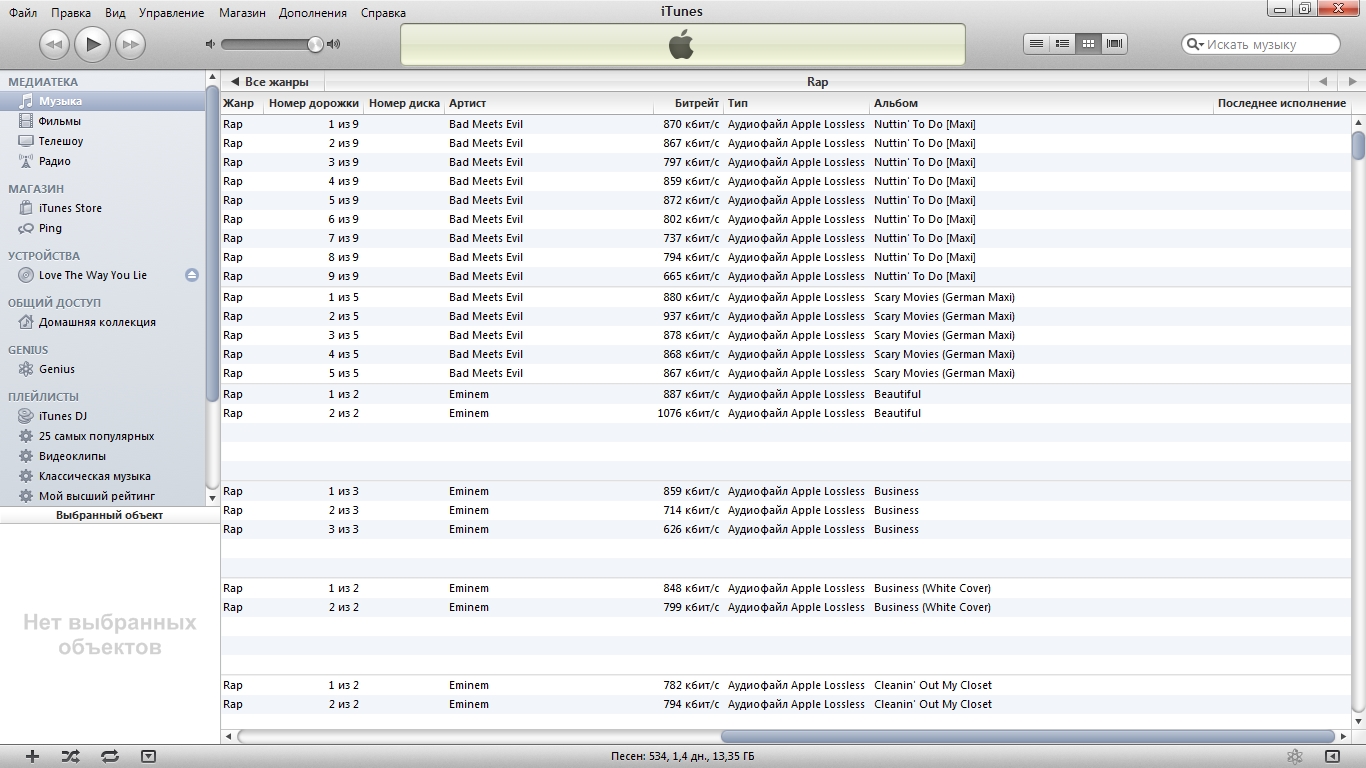This screenshot has width=1366, height=768.
Task: Open the Управление menu
Action: [171, 13]
